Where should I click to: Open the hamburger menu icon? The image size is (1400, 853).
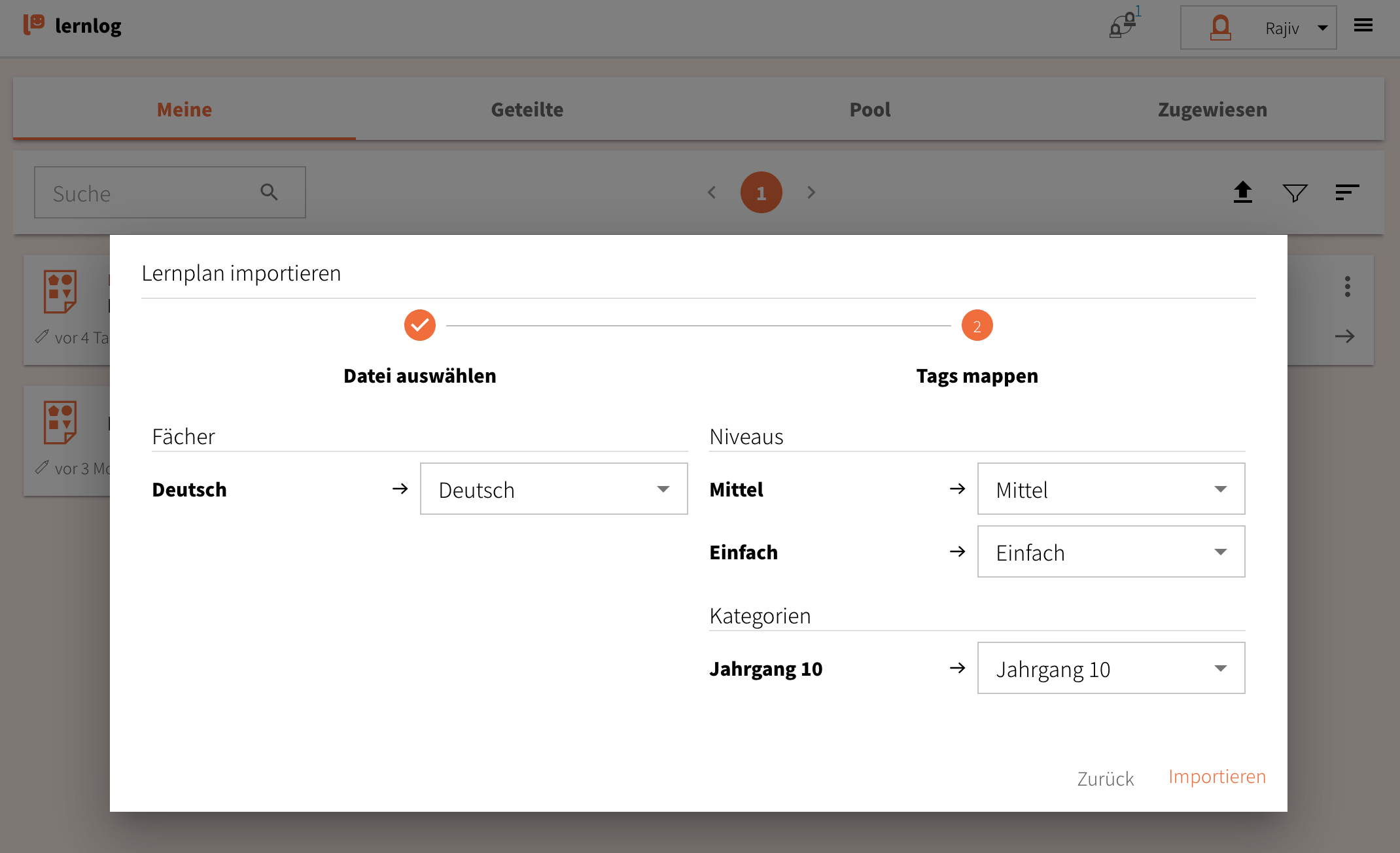click(1363, 26)
